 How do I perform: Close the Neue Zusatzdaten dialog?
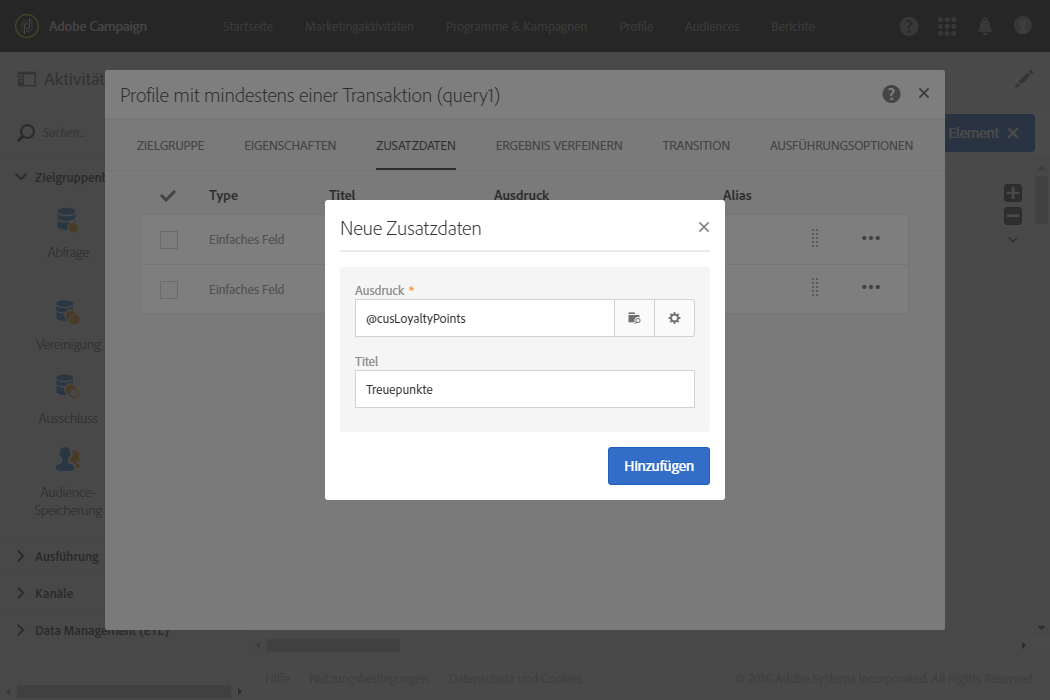(704, 227)
